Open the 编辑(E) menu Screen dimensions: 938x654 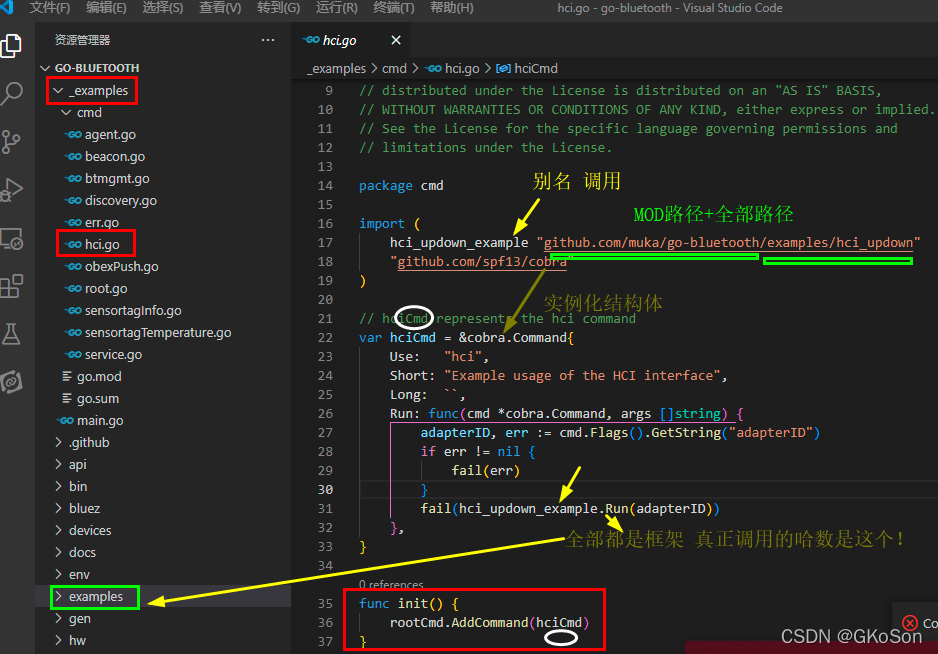[x=106, y=8]
